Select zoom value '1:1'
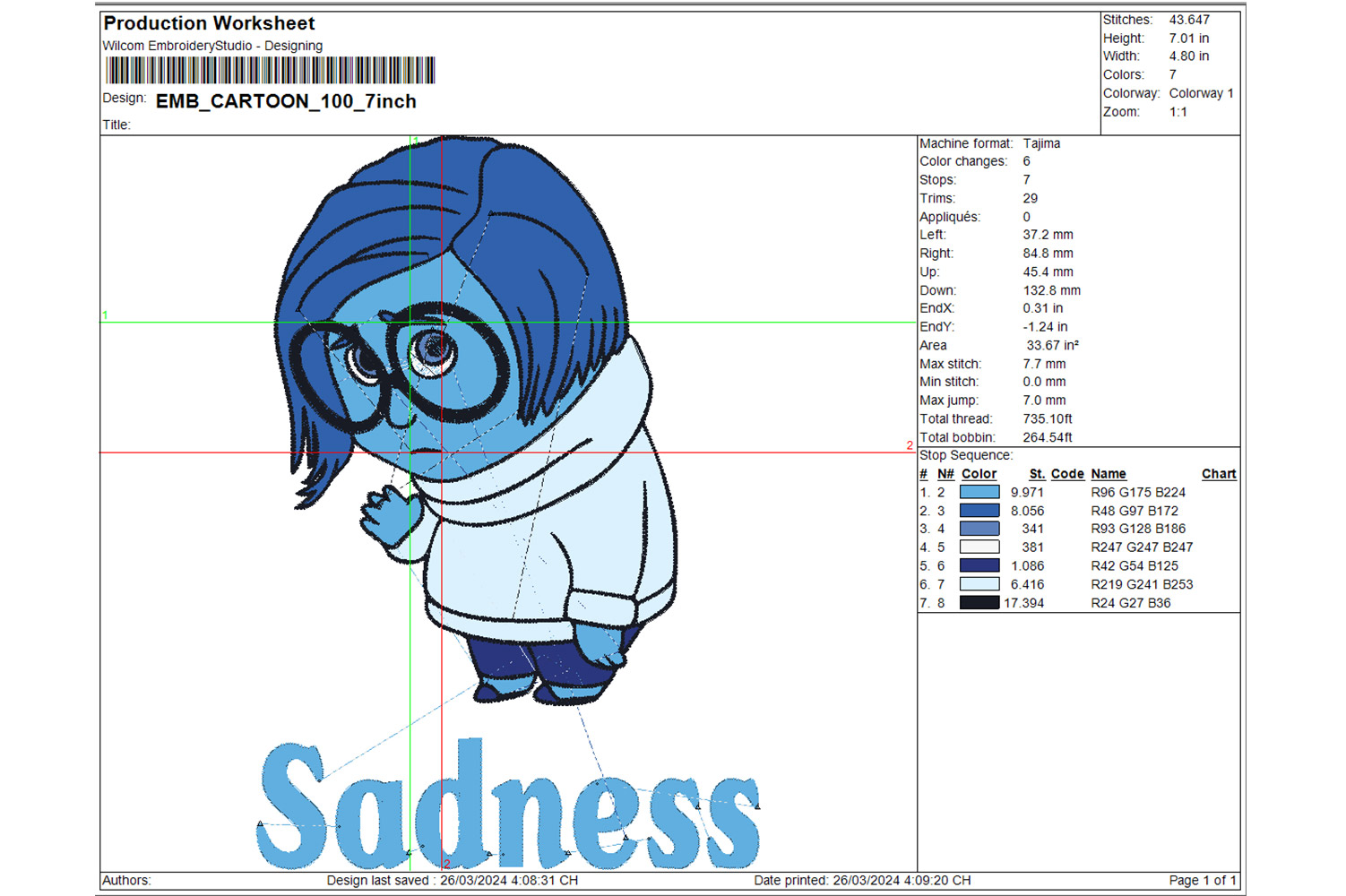The image size is (1346, 896). pyautogui.click(x=1178, y=112)
